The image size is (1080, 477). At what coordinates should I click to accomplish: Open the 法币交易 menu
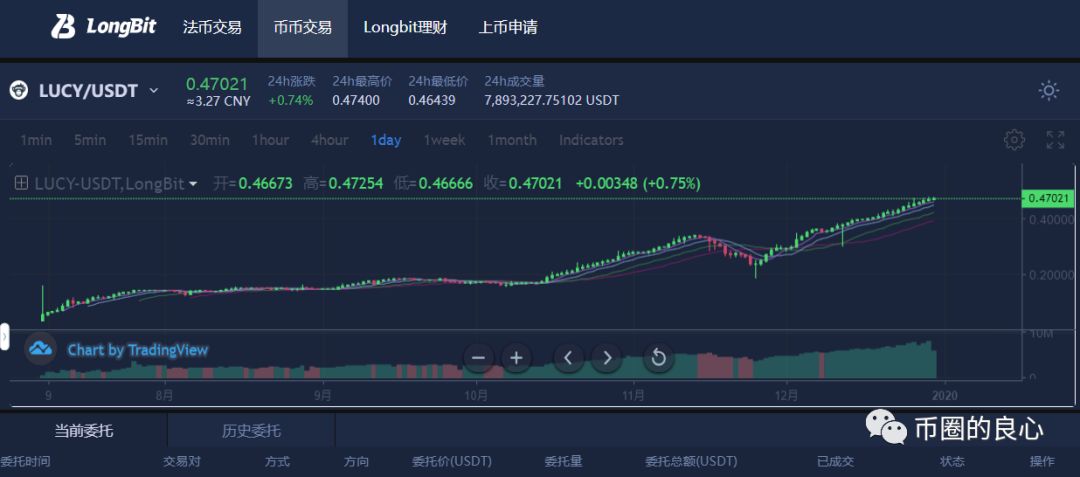click(212, 28)
